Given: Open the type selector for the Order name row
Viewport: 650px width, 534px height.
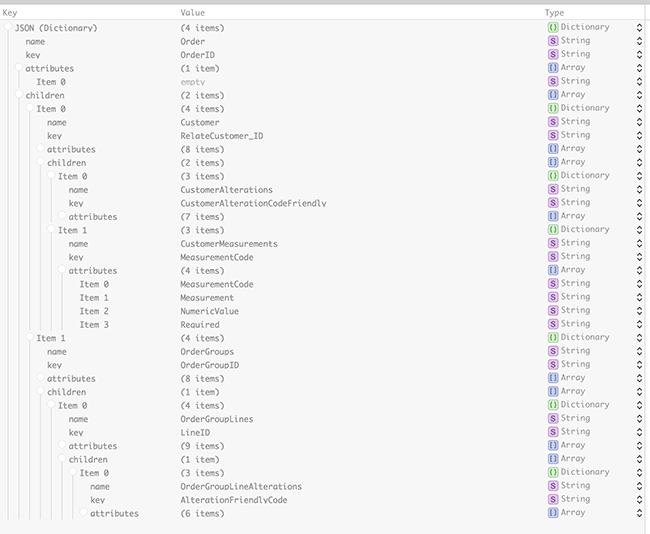Looking at the screenshot, I should [639, 41].
